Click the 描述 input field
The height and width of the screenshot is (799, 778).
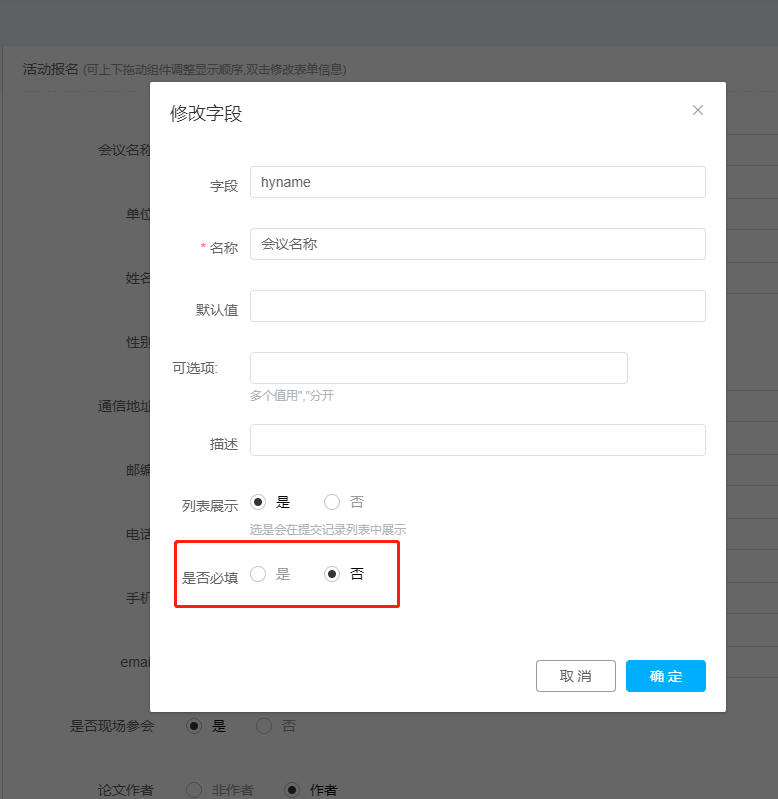point(477,440)
